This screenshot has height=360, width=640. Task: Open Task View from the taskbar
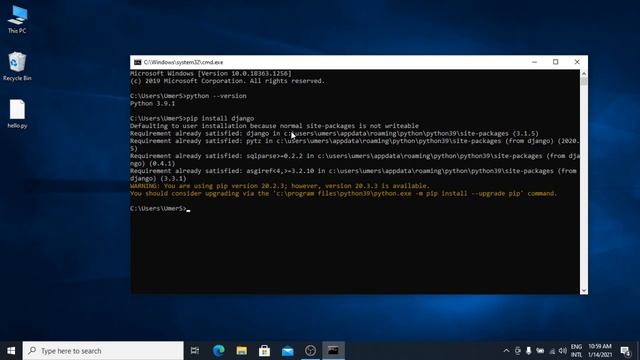coord(195,351)
